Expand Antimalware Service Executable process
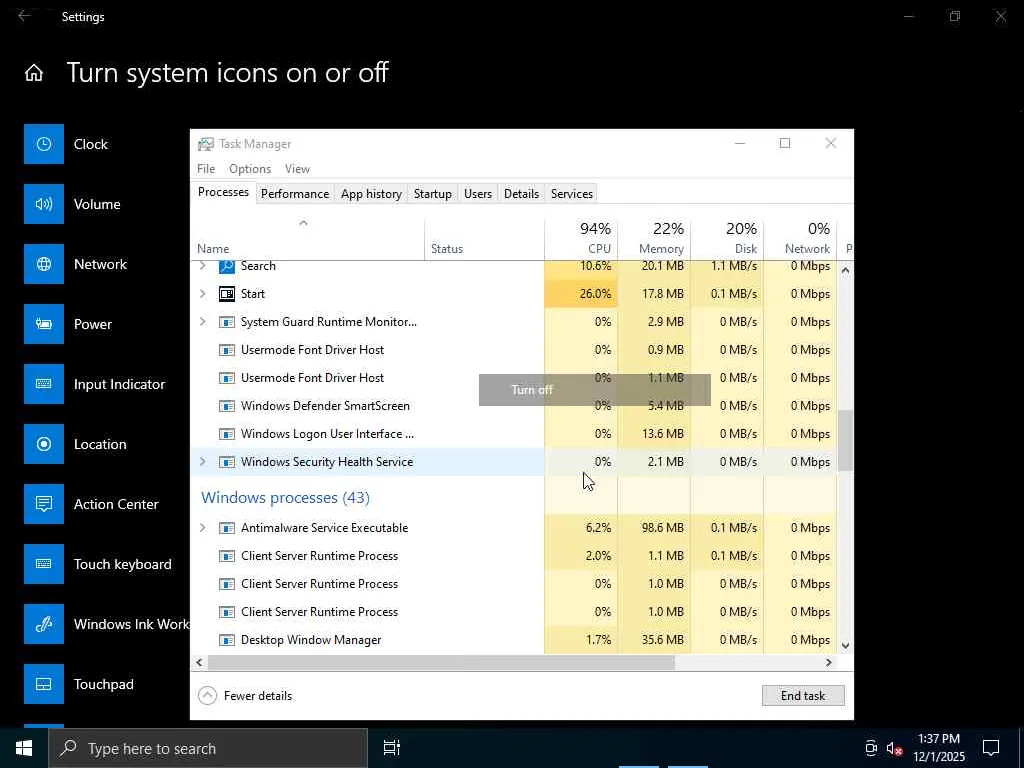This screenshot has width=1024, height=768. tap(203, 528)
